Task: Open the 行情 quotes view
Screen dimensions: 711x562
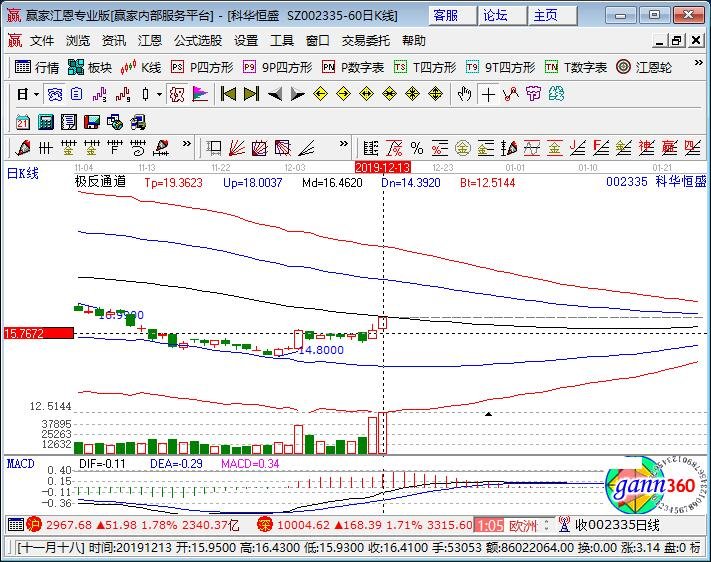Action: [x=37, y=68]
